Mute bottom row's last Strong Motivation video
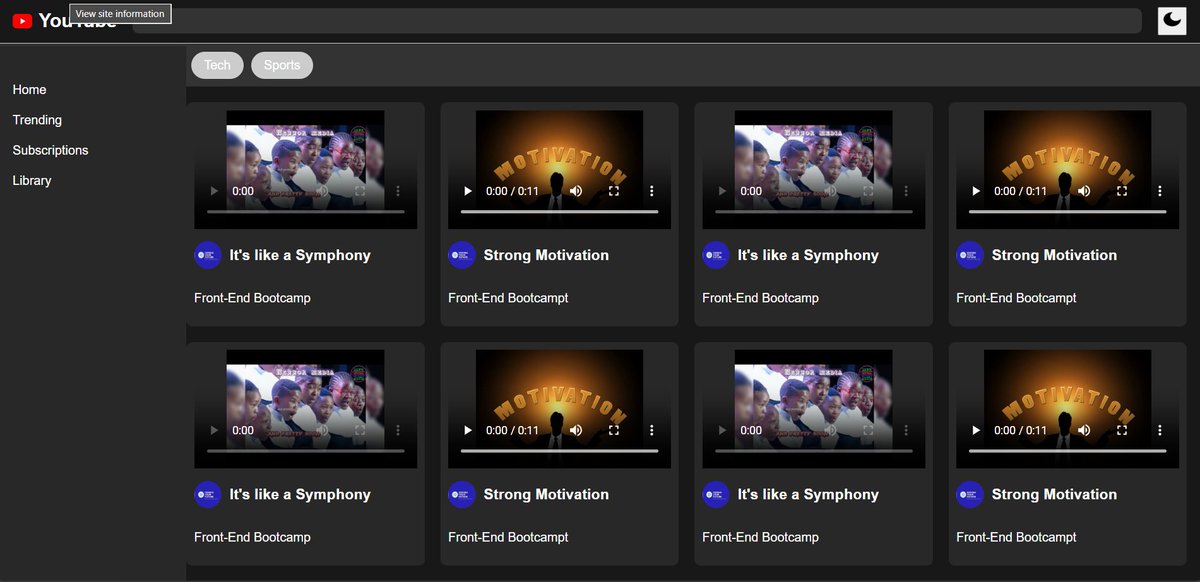This screenshot has width=1200, height=582. (x=1084, y=430)
